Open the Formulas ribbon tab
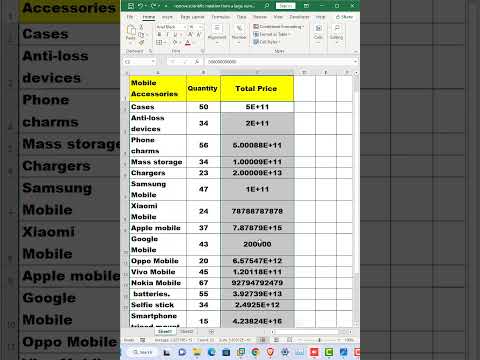Image resolution: width=480 pixels, height=360 pixels. click(221, 17)
